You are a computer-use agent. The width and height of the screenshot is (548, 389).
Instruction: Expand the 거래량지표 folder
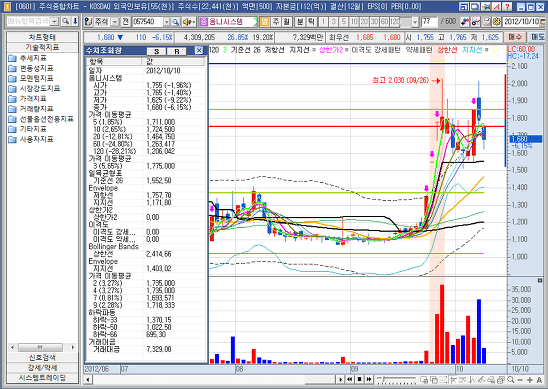point(31,109)
